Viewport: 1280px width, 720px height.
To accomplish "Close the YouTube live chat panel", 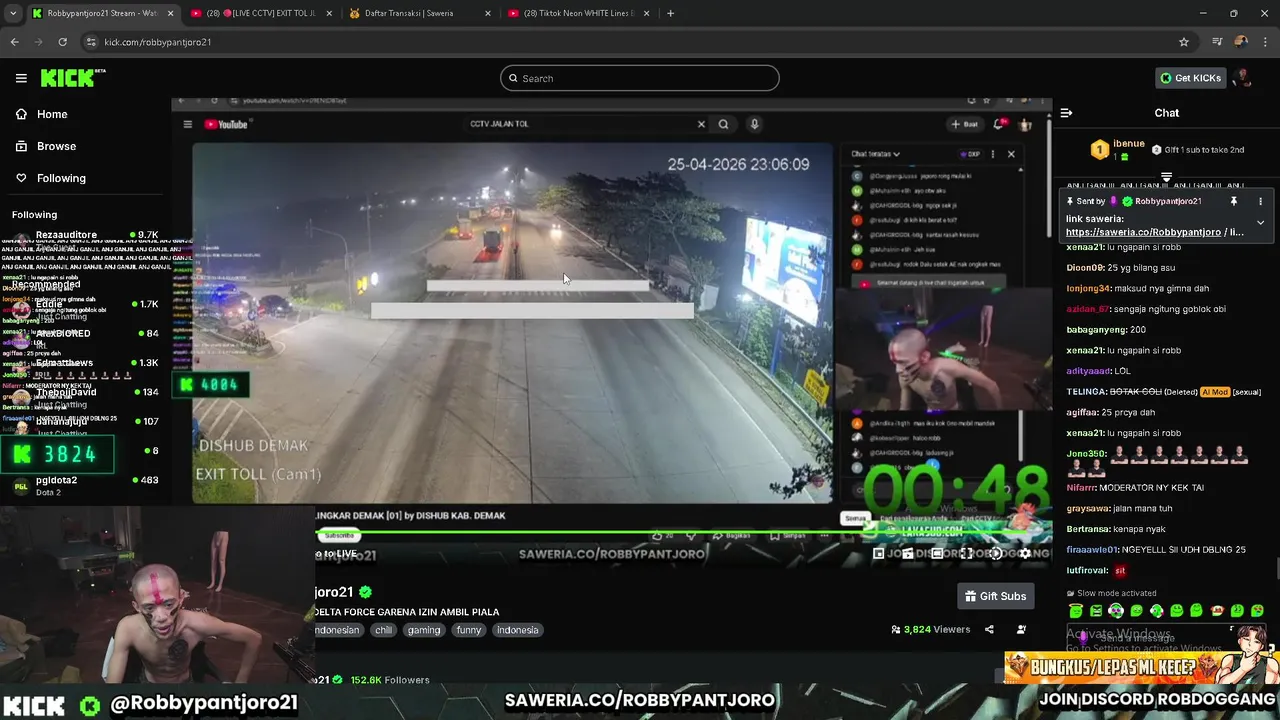I will 1011,154.
